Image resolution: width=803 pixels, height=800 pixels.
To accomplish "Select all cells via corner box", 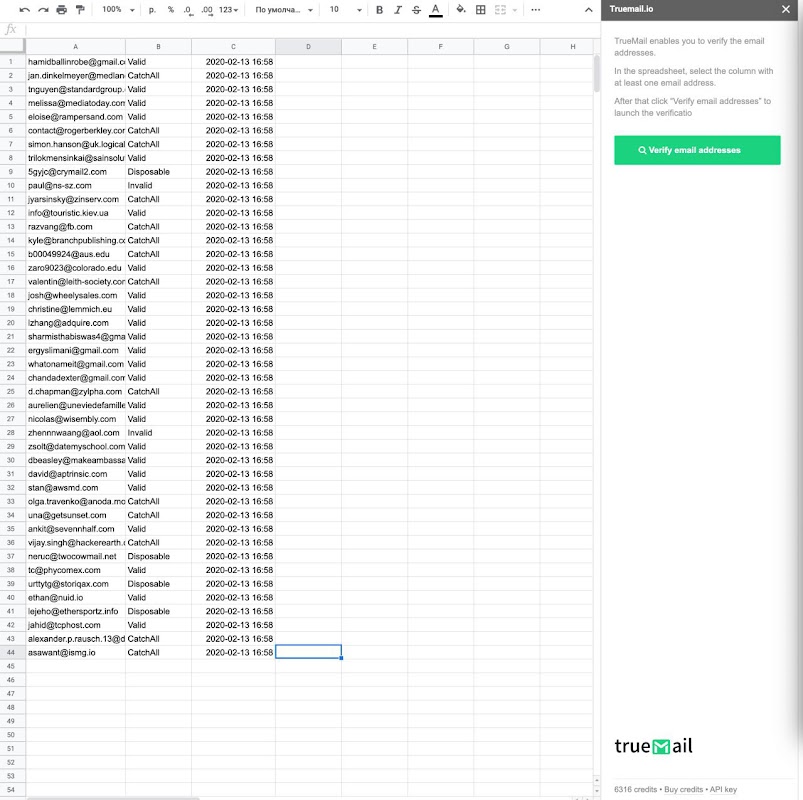I will pyautogui.click(x=12, y=46).
